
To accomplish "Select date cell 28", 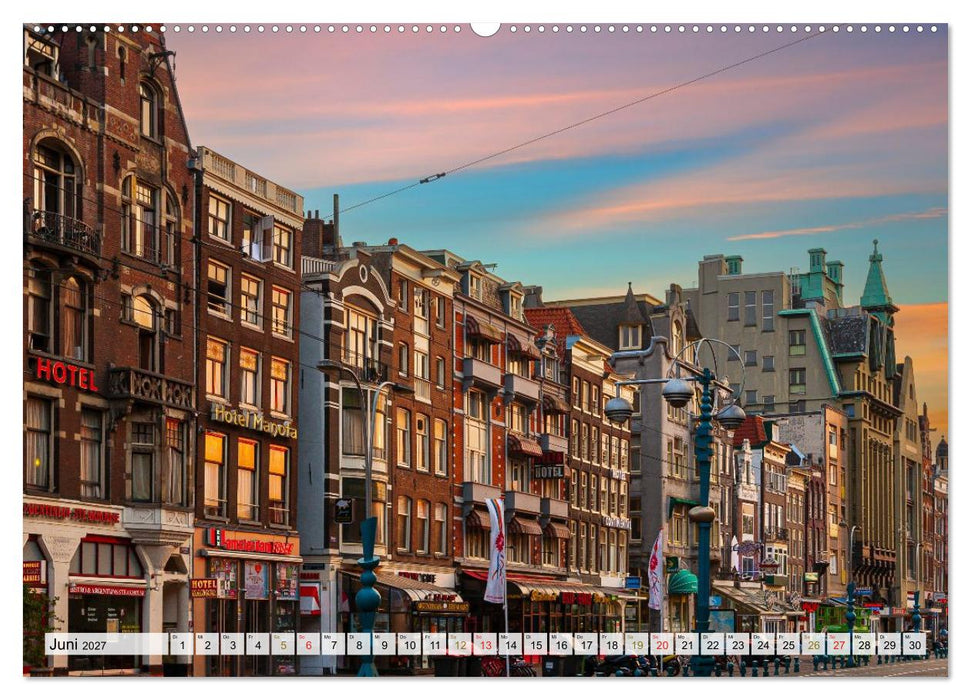I will coord(865,644).
